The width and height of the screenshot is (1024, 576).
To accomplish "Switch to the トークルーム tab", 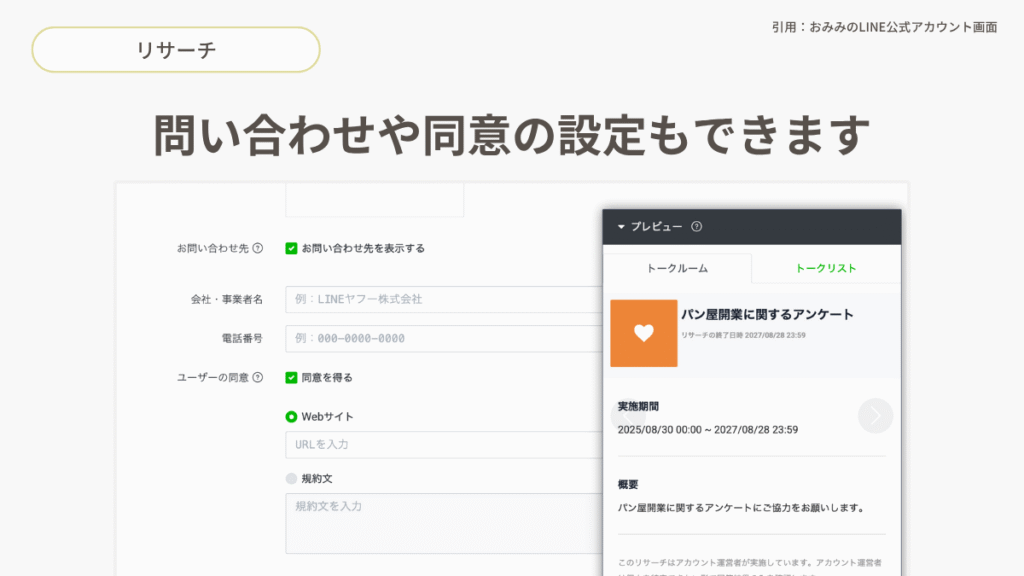I will click(677, 268).
